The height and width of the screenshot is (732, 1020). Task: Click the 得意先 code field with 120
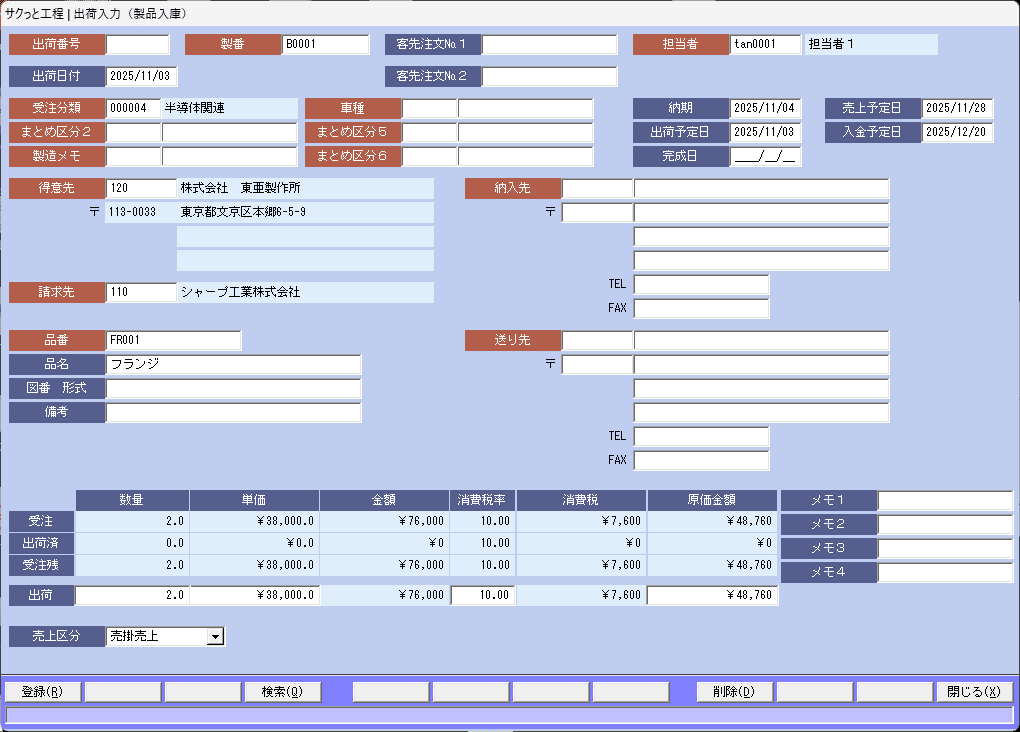pos(141,188)
